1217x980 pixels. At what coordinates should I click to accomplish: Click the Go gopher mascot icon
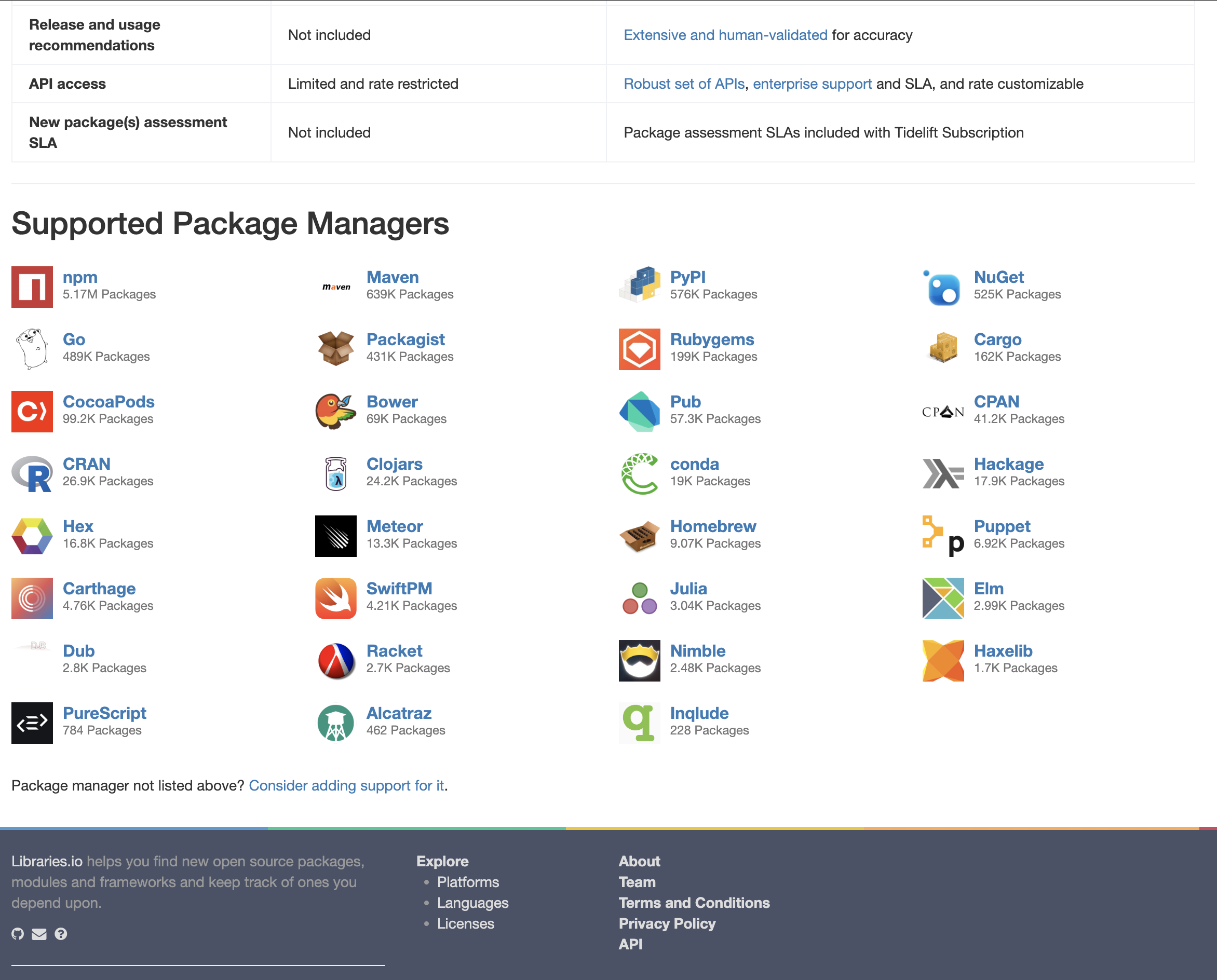point(32,349)
